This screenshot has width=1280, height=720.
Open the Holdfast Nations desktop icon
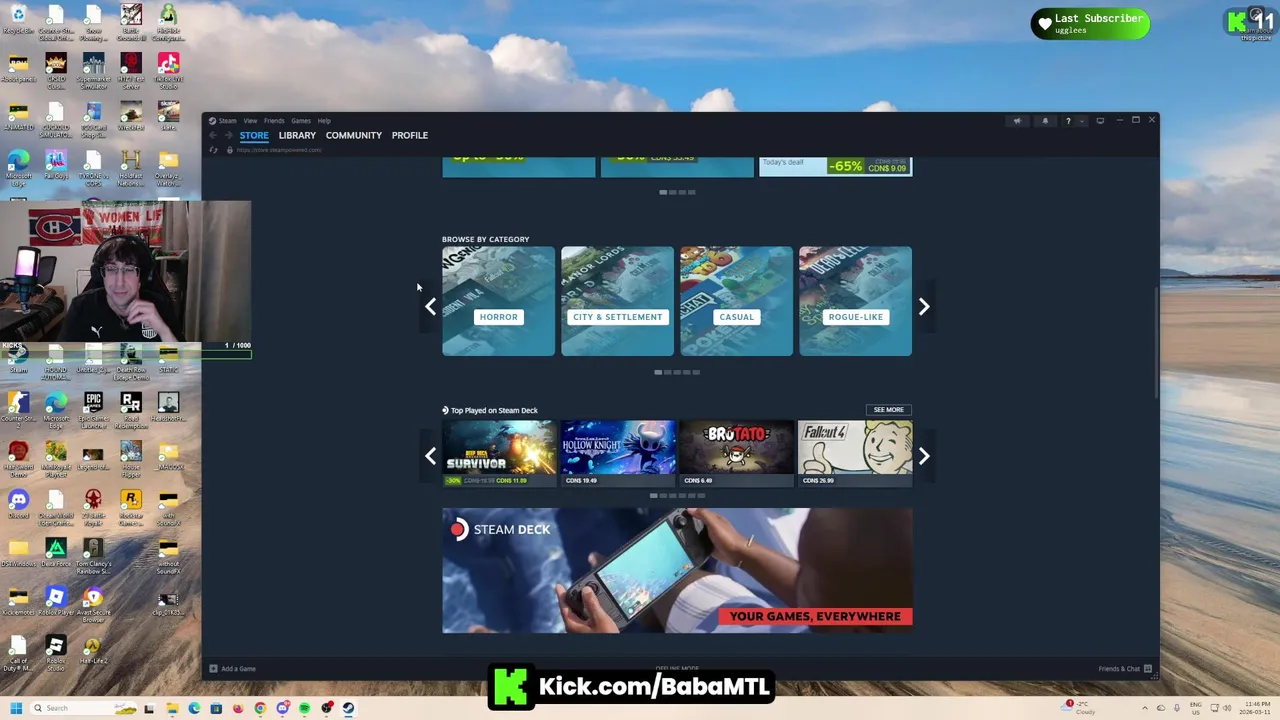(x=130, y=165)
